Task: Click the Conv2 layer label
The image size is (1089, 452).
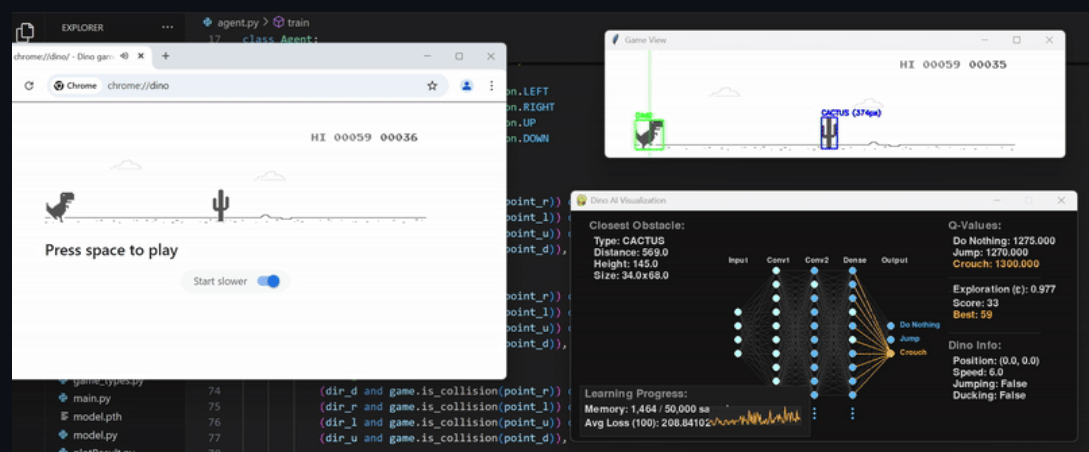Action: tap(815, 260)
